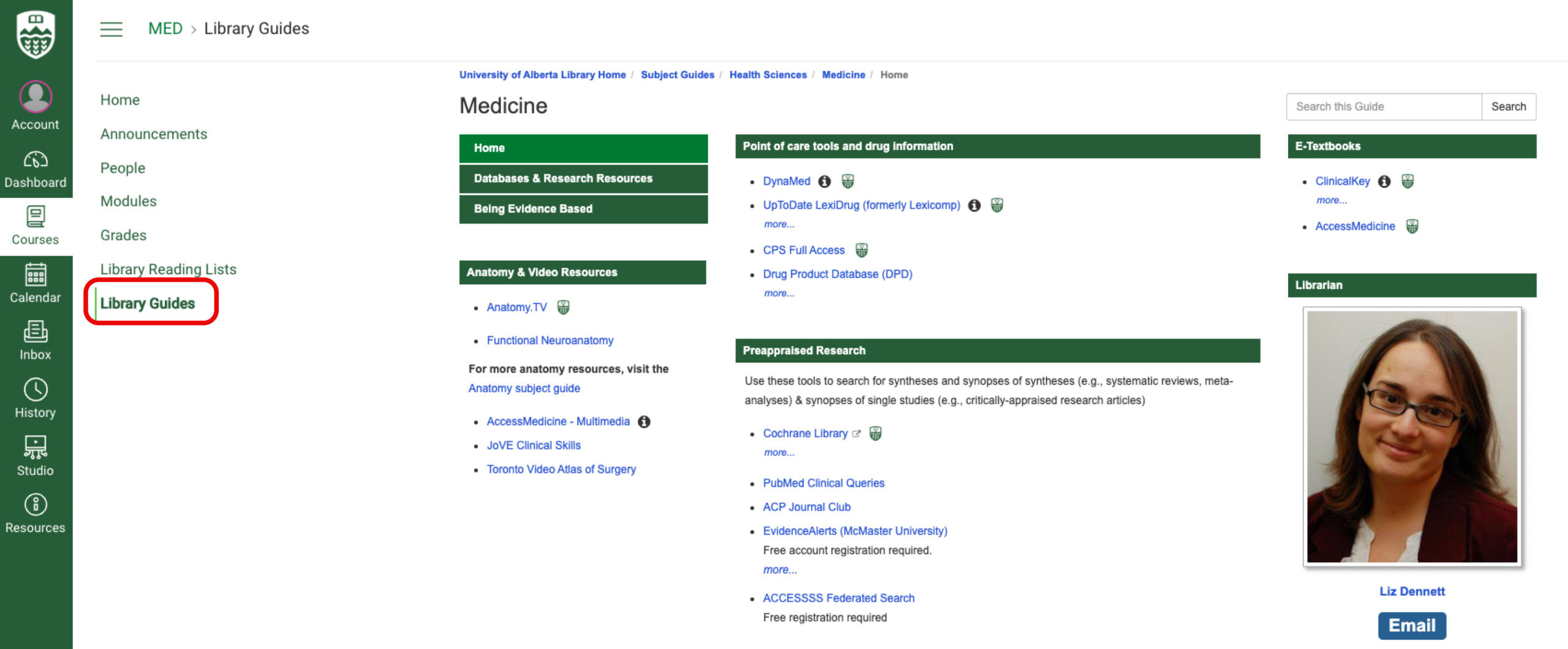This screenshot has height=649, width=1568.
Task: Expand 'more...' under UpToDate LexiDrug
Action: coord(779,224)
